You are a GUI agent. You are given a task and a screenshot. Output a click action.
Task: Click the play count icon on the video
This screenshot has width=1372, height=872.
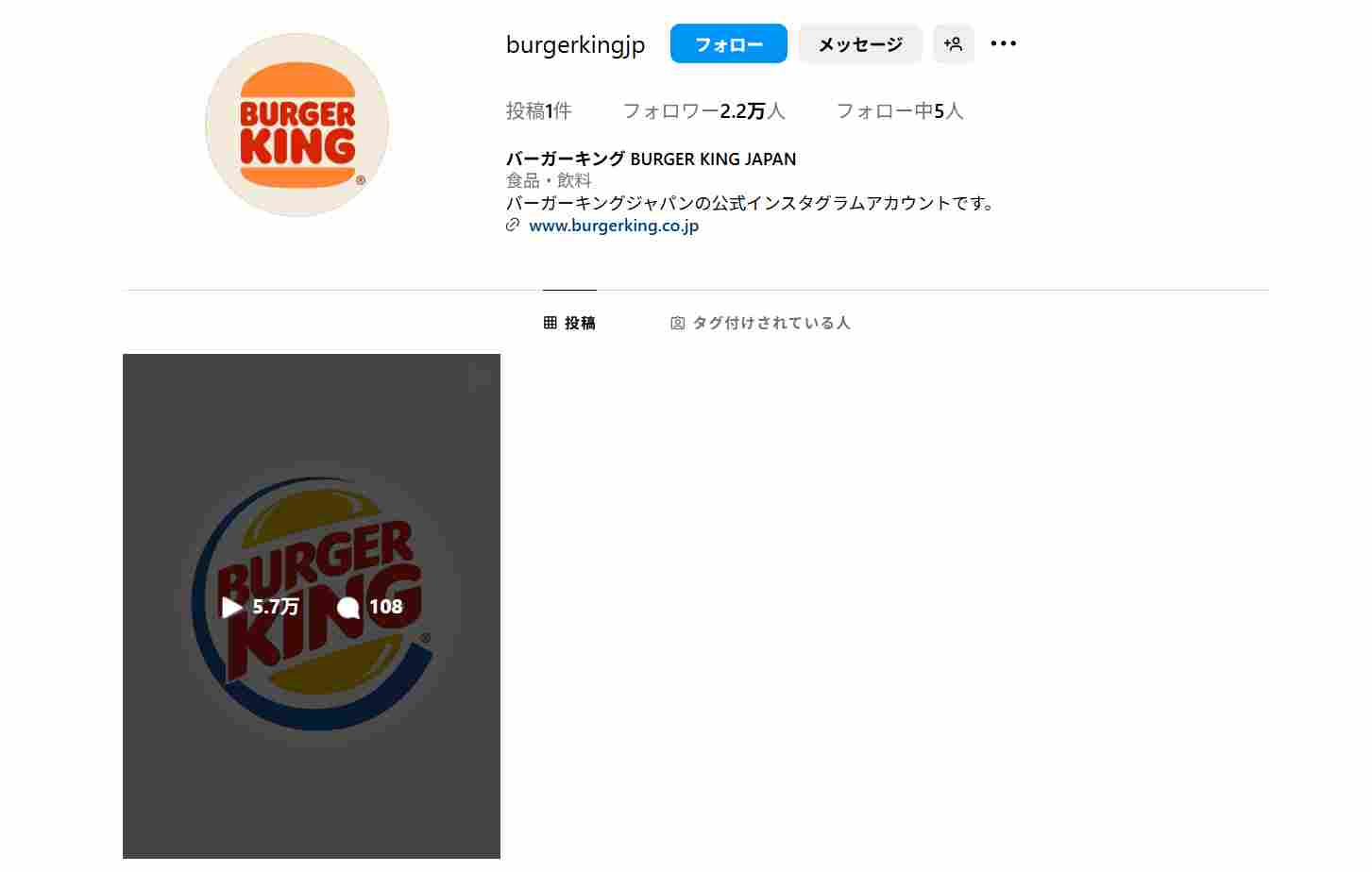click(231, 607)
